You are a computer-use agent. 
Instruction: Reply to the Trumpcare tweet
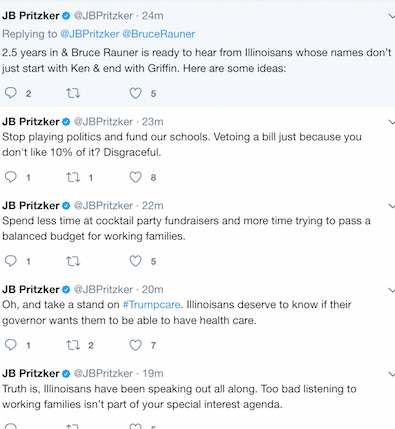pos(11,345)
